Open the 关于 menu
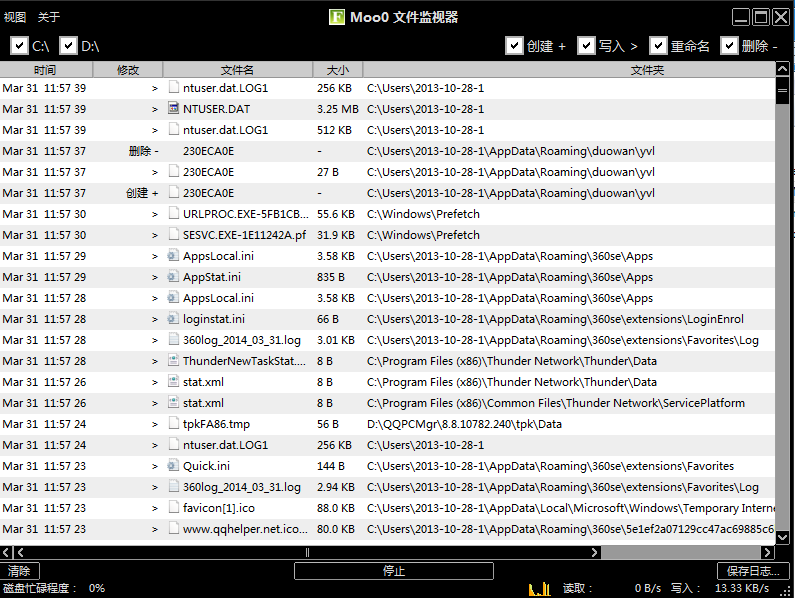The height and width of the screenshot is (598, 795). [x=49, y=17]
